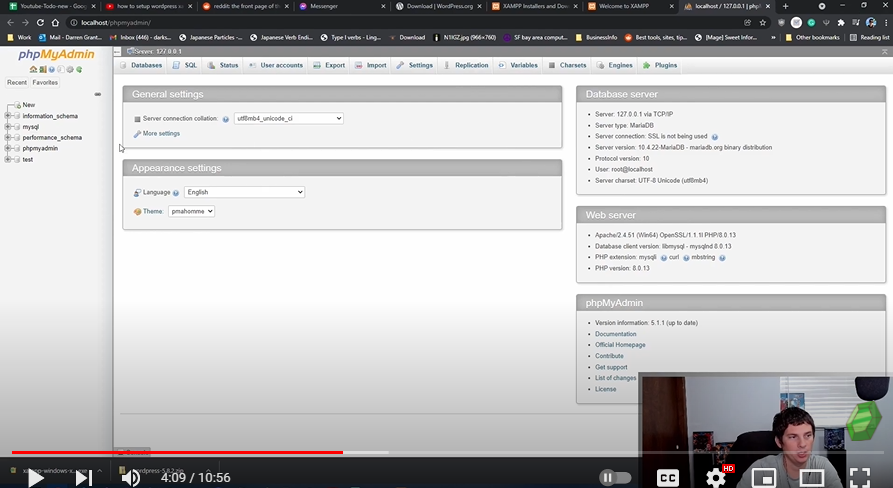
Task: Enter fullscreen mode
Action: pyautogui.click(x=859, y=477)
